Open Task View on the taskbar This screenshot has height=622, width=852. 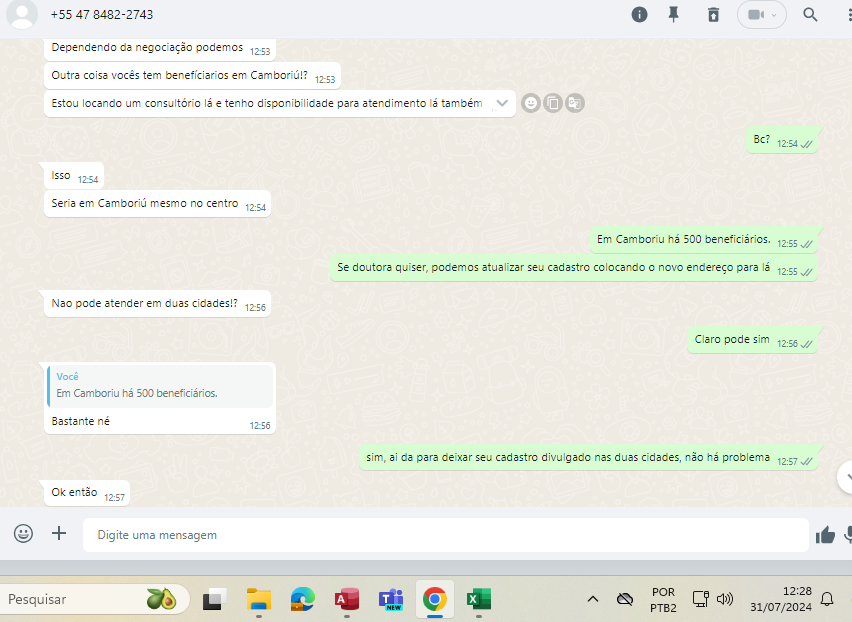tap(215, 599)
